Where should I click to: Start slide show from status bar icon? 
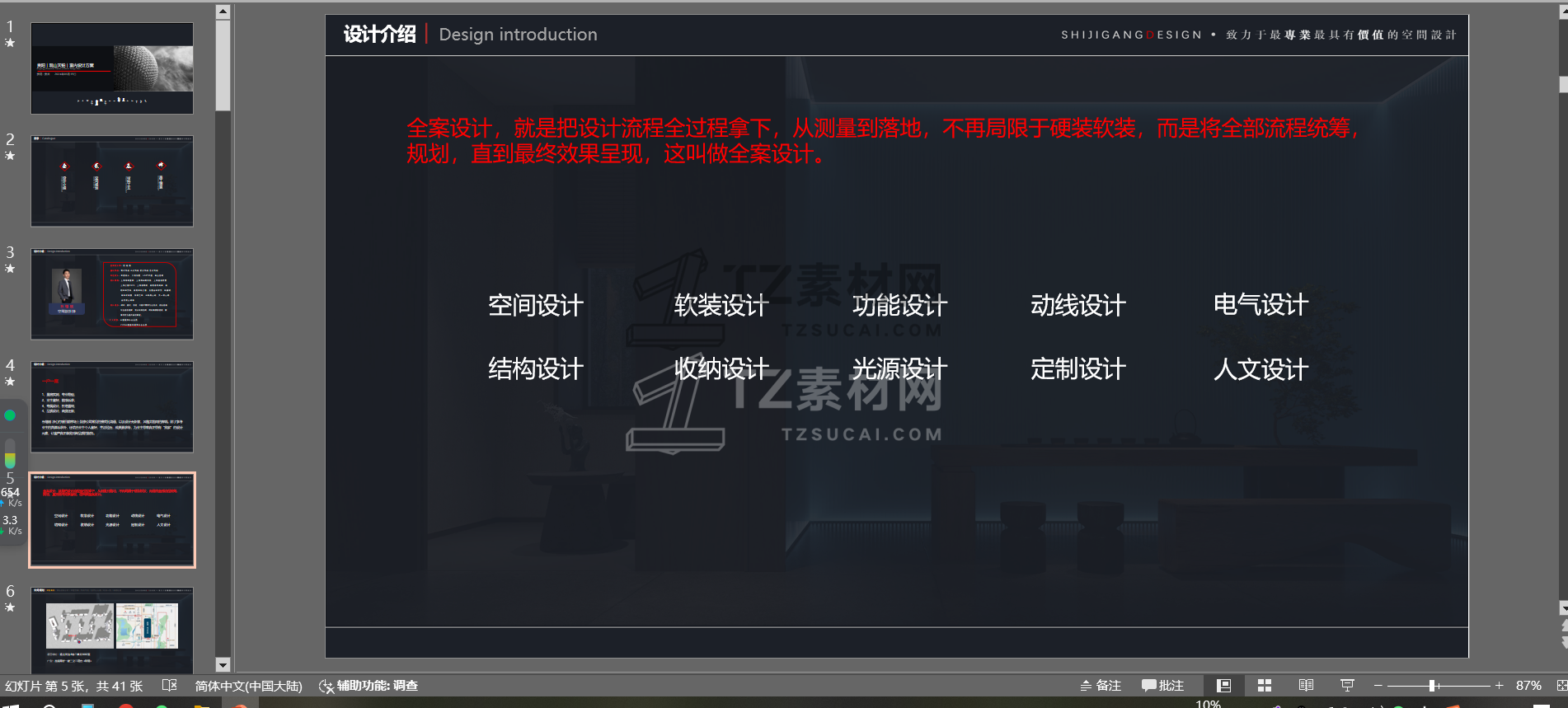[x=1347, y=686]
